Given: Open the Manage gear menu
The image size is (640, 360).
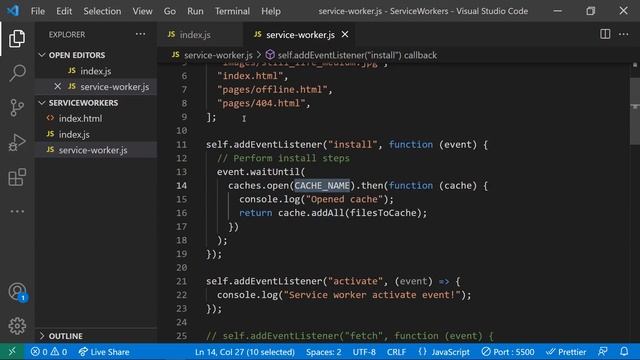Looking at the screenshot, I should pyautogui.click(x=17, y=326).
